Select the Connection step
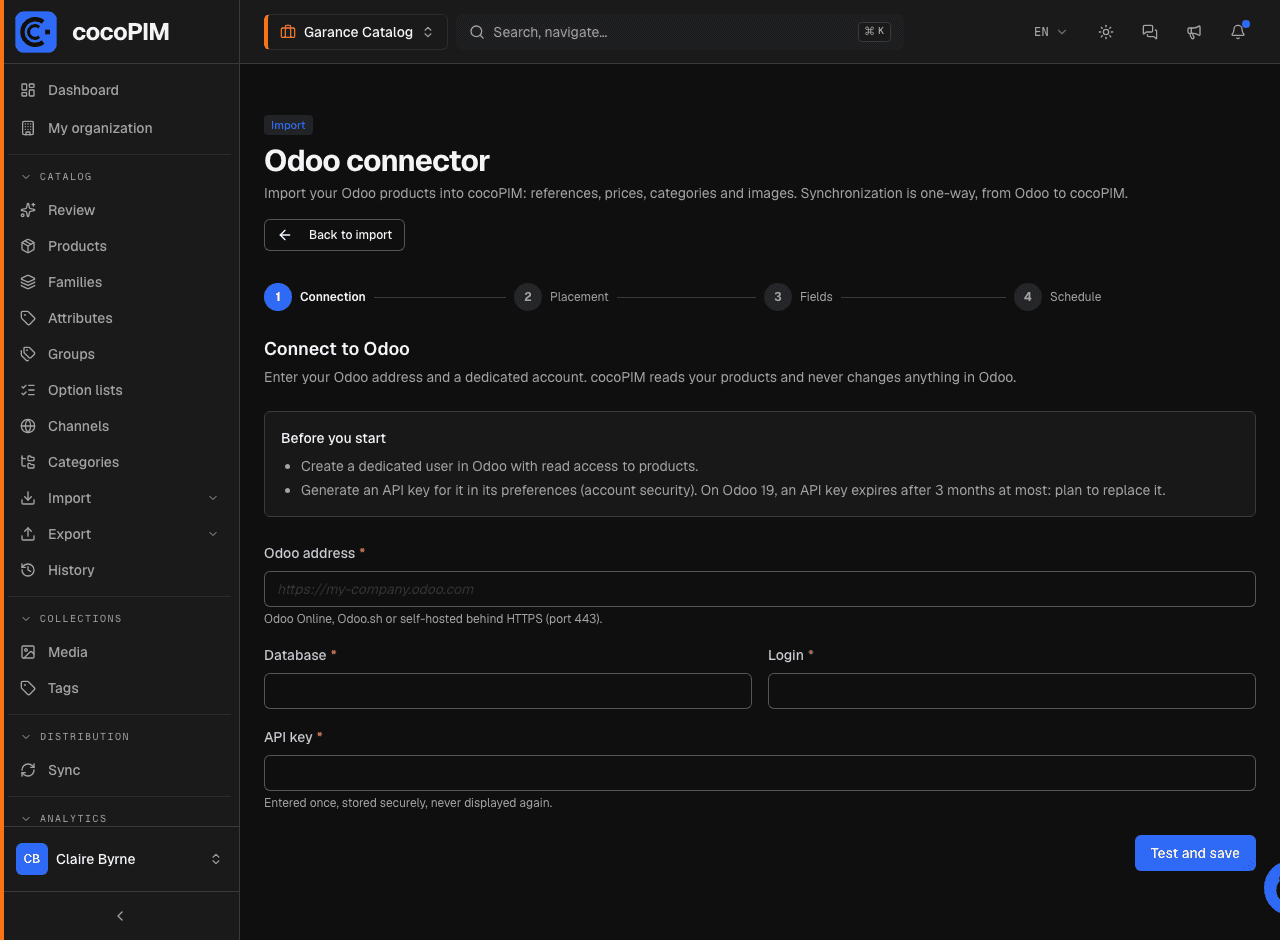The image size is (1280, 940). point(315,297)
